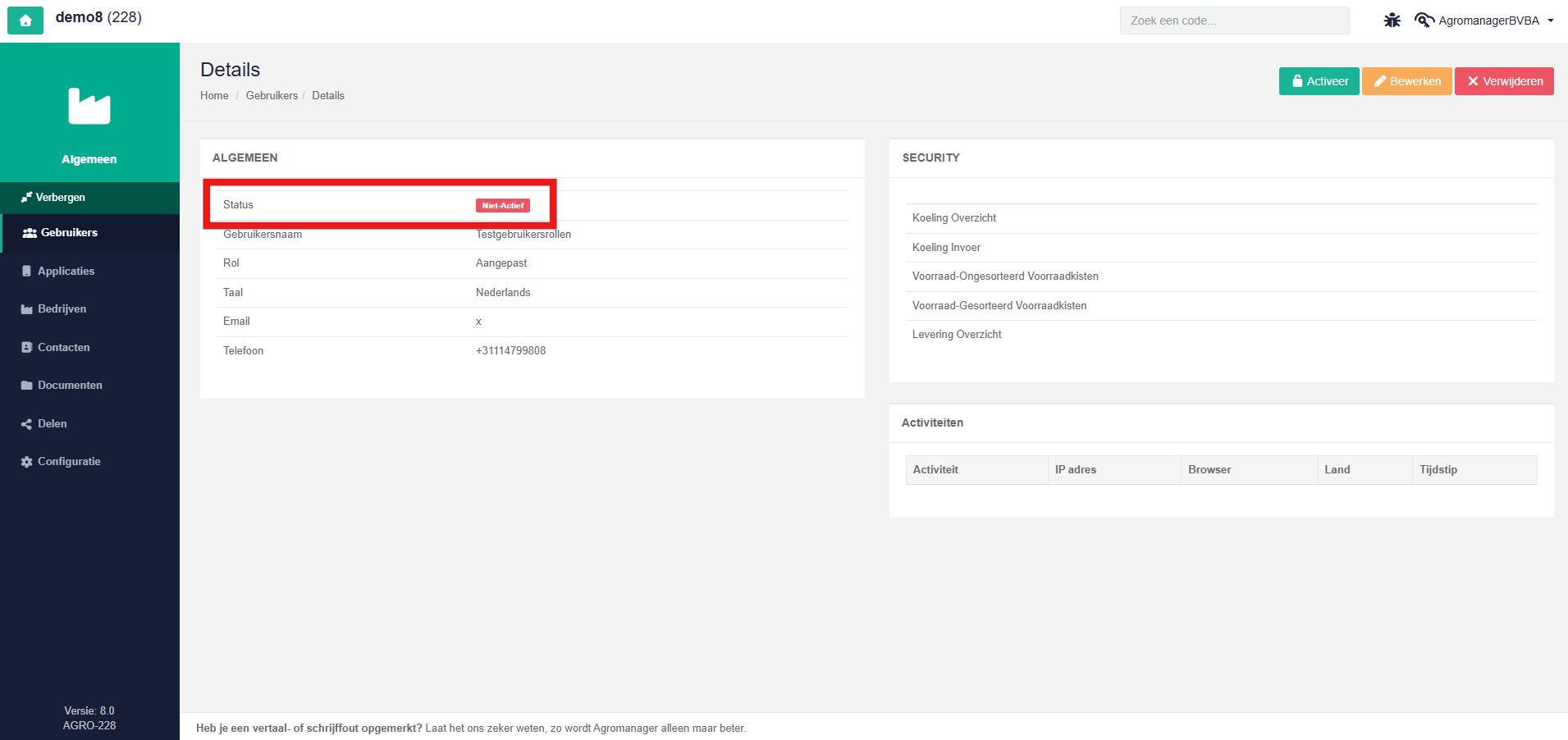Go to Gebruikers via breadcrumb
Viewport: 1568px width, 740px height.
272,96
